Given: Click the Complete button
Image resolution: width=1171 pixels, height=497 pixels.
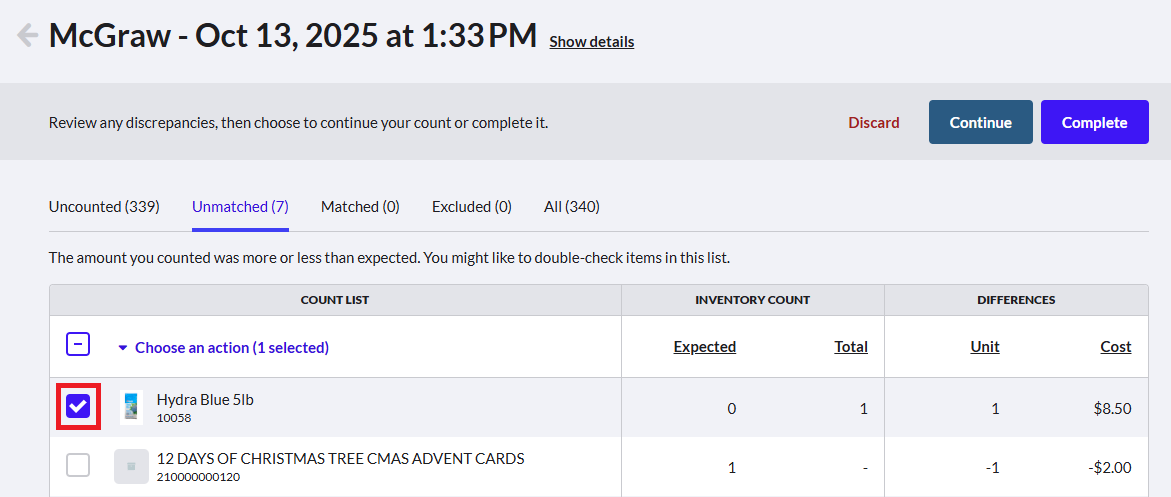Looking at the screenshot, I should (1095, 122).
